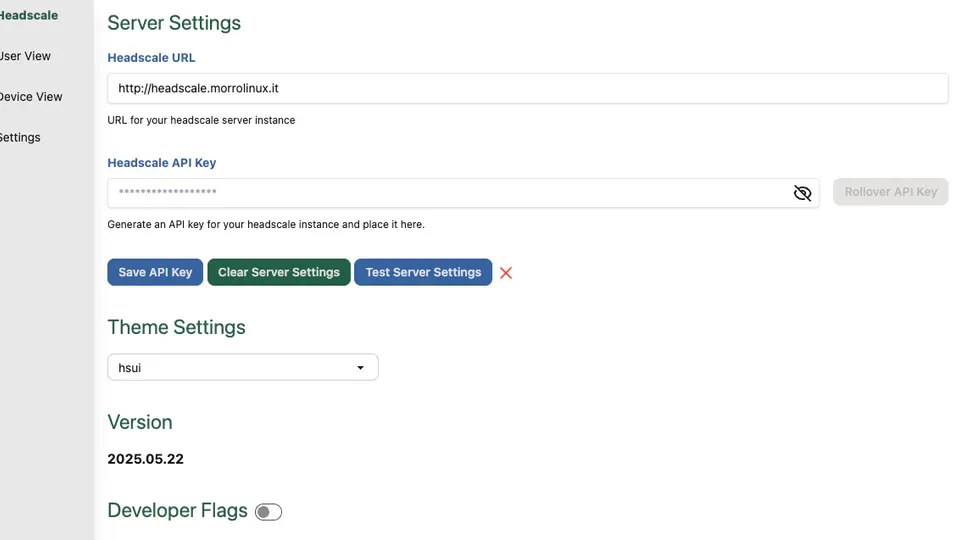Click 'URL for your headscale server instance' text
Viewport: 960px width, 540px height.
tap(201, 121)
